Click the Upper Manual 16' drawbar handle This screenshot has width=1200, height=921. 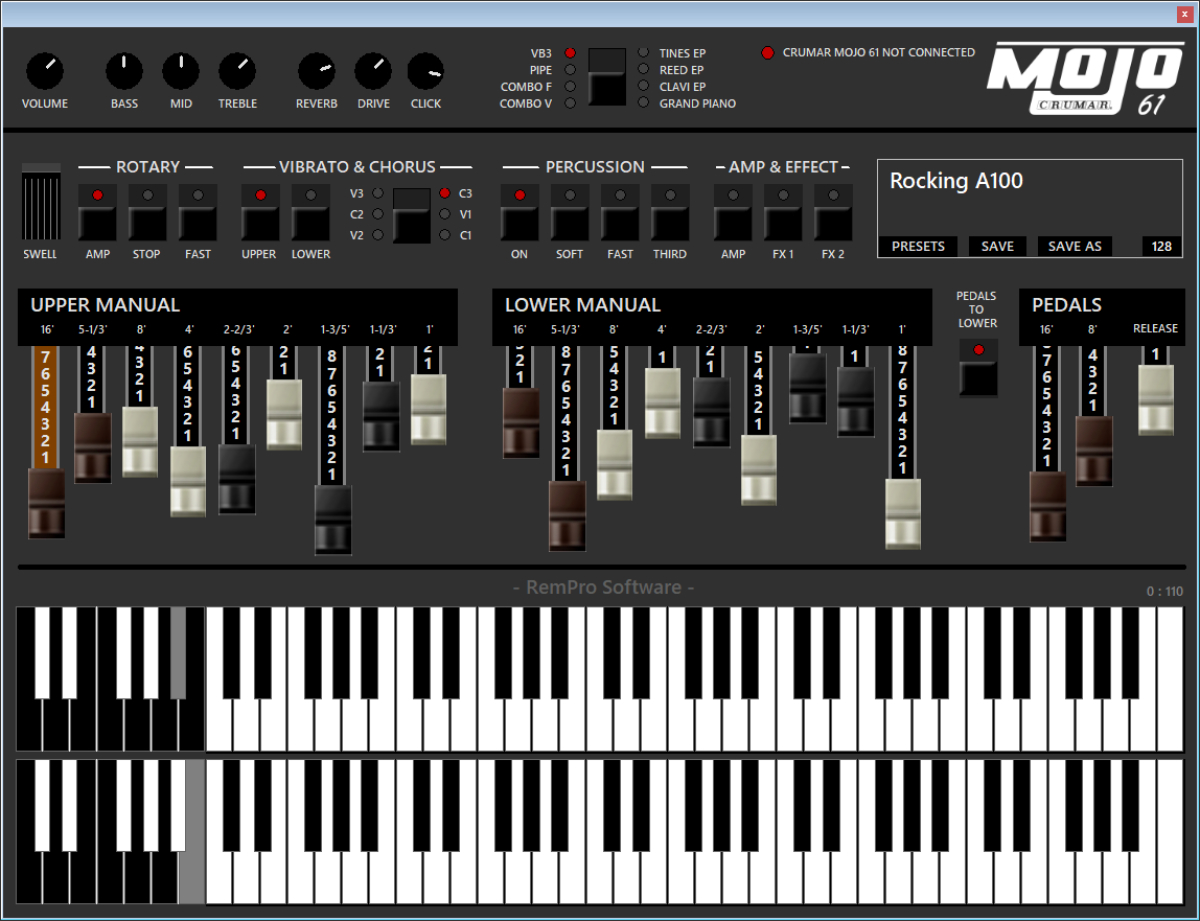point(47,504)
